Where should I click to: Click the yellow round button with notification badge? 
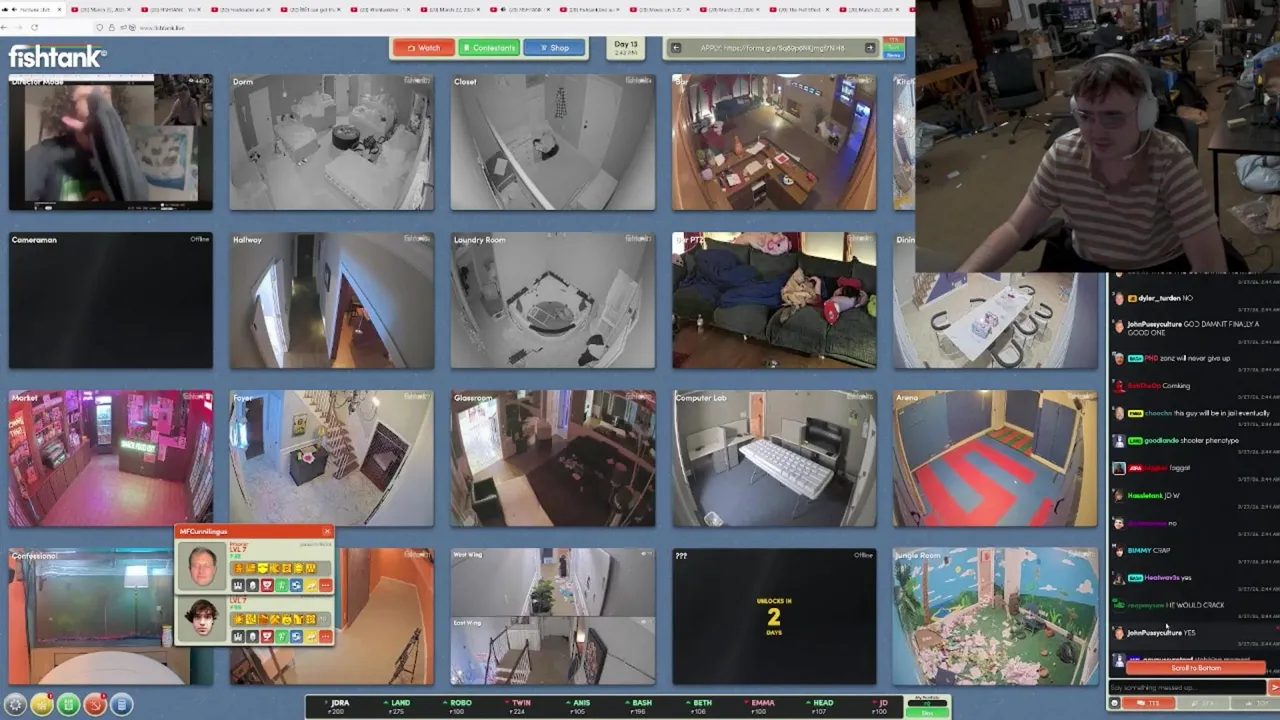pyautogui.click(x=41, y=705)
